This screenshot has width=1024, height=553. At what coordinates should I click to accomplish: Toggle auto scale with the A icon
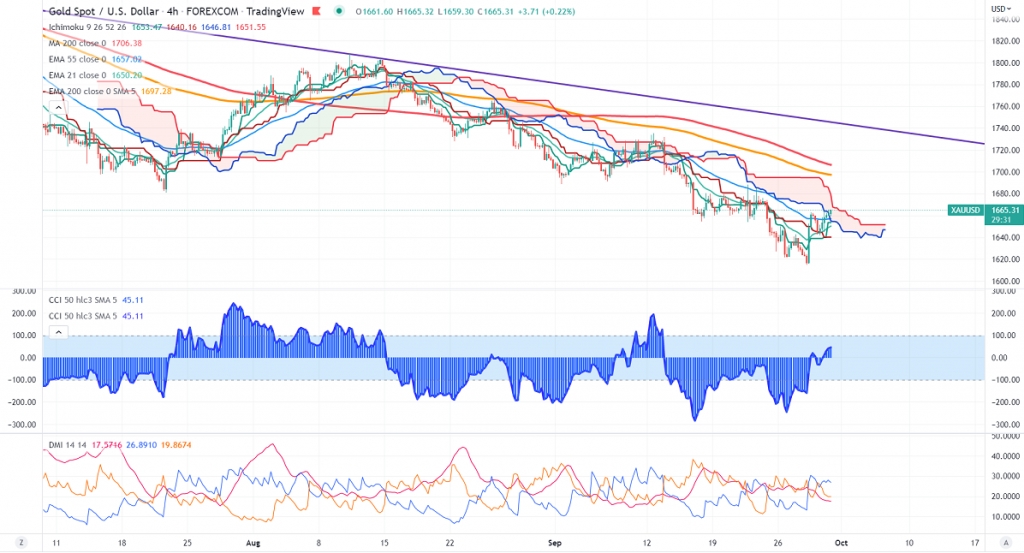coord(1006,543)
